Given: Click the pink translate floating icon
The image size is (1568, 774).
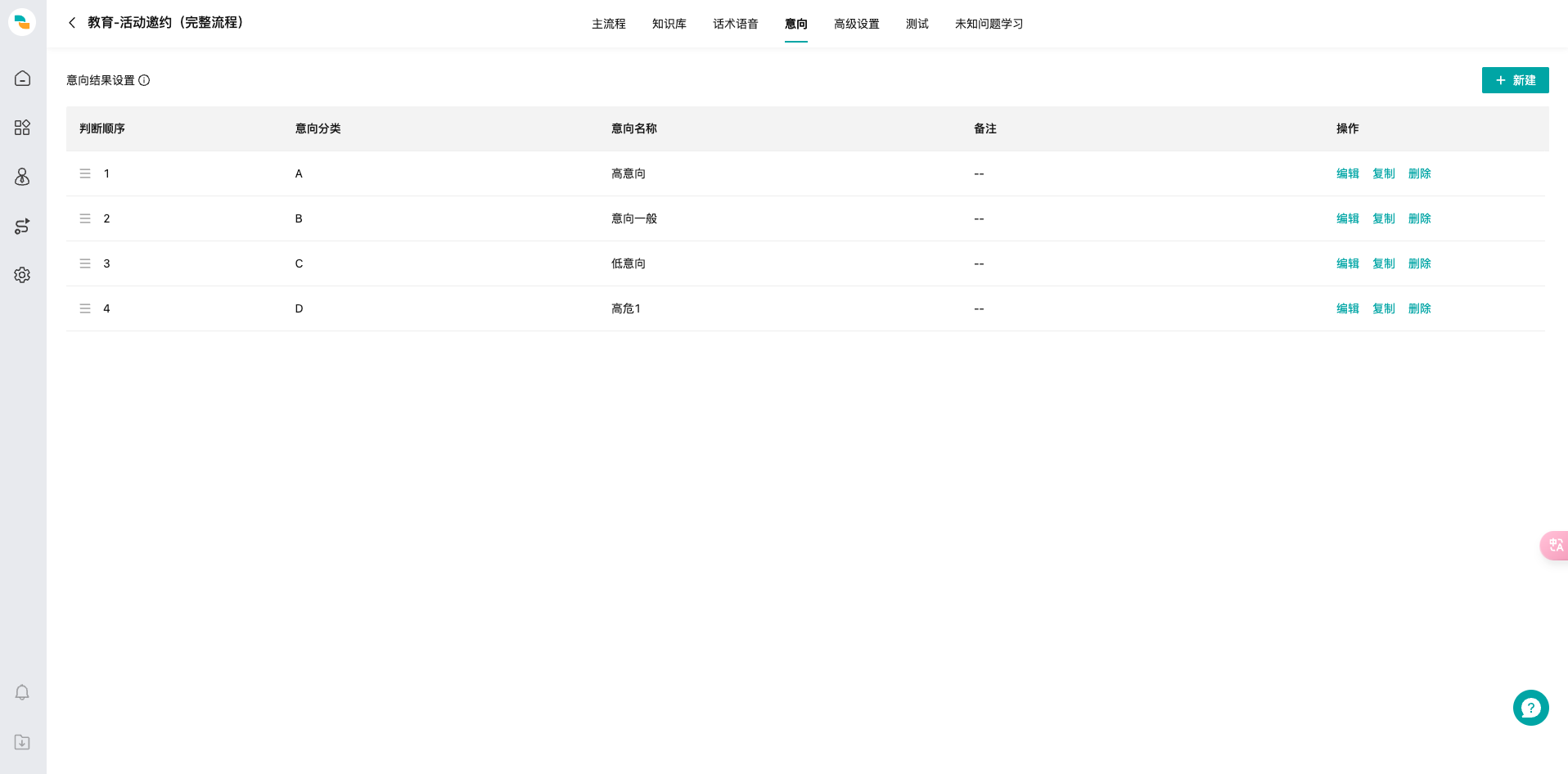Looking at the screenshot, I should (x=1554, y=545).
